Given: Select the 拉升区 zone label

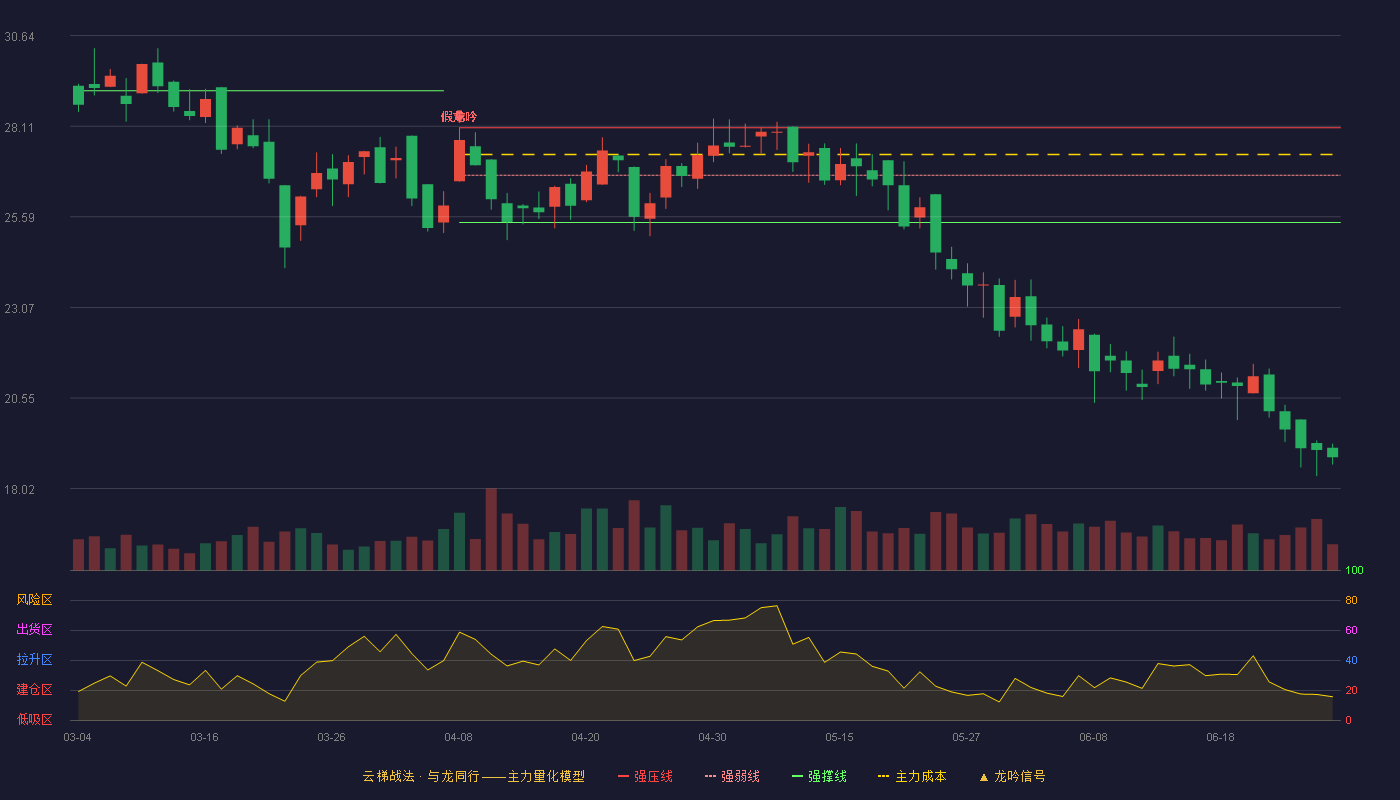Looking at the screenshot, I should (x=34, y=660).
